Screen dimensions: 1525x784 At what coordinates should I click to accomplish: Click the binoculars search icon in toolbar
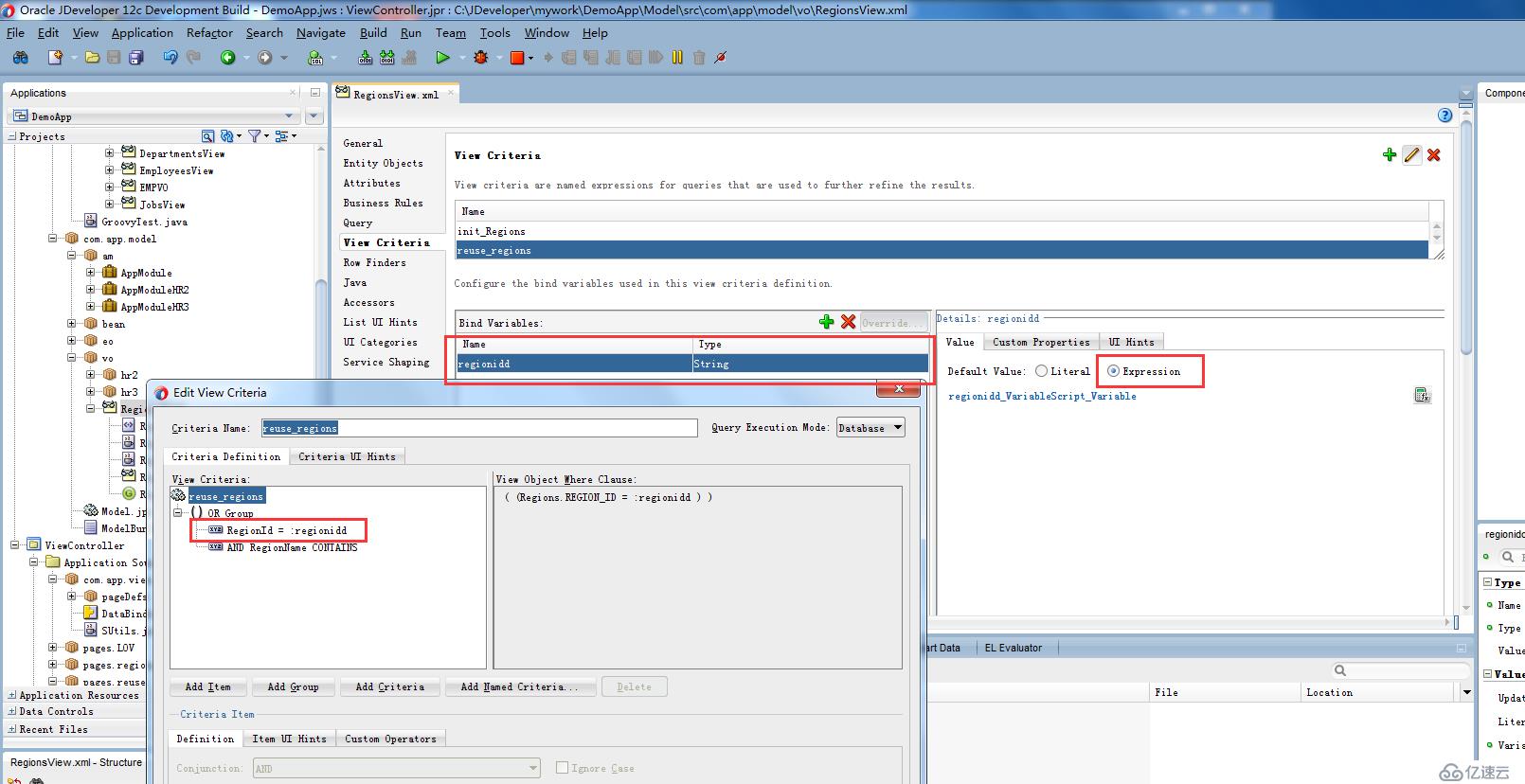pyautogui.click(x=20, y=58)
